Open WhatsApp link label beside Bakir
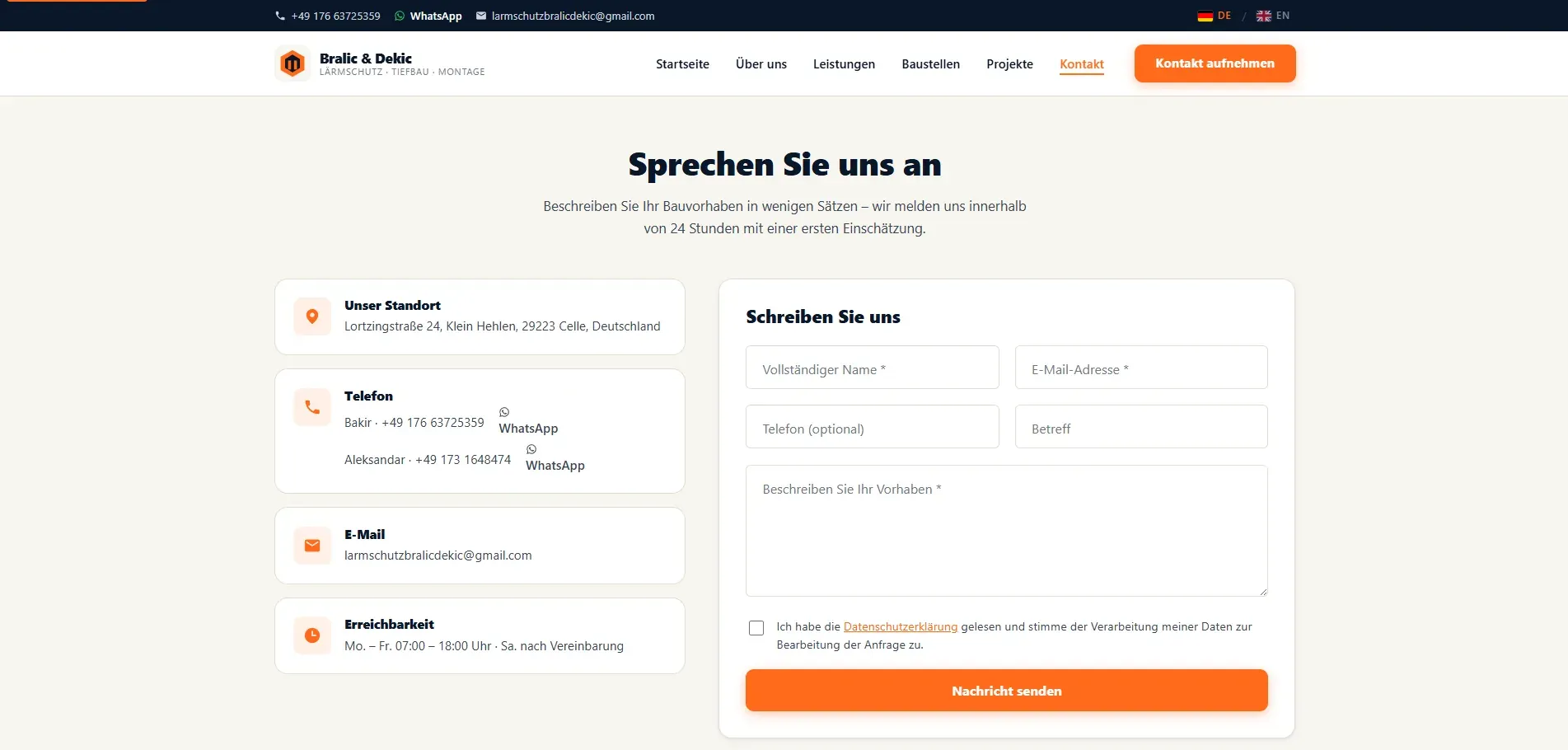The width and height of the screenshot is (1568, 750). coord(528,429)
